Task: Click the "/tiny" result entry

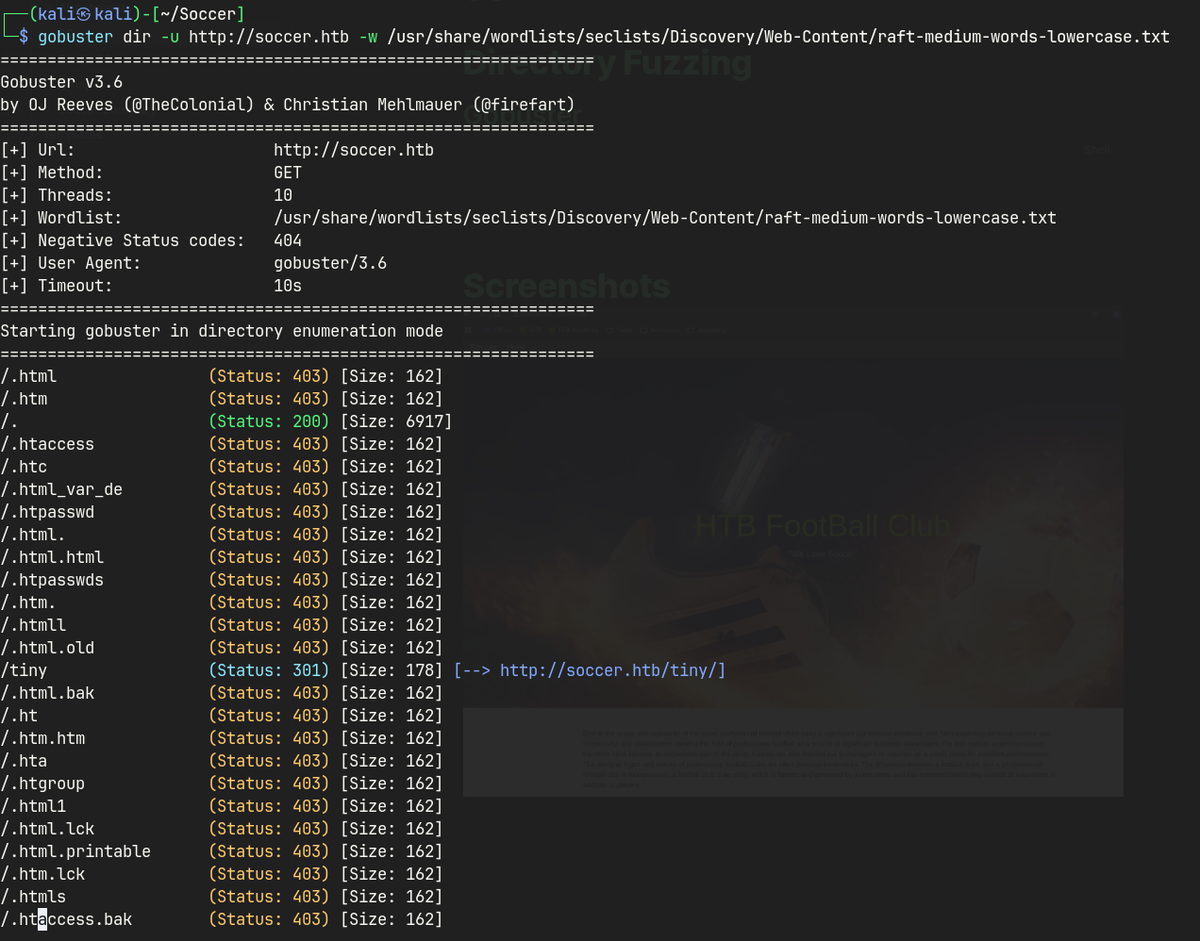Action: point(24,670)
